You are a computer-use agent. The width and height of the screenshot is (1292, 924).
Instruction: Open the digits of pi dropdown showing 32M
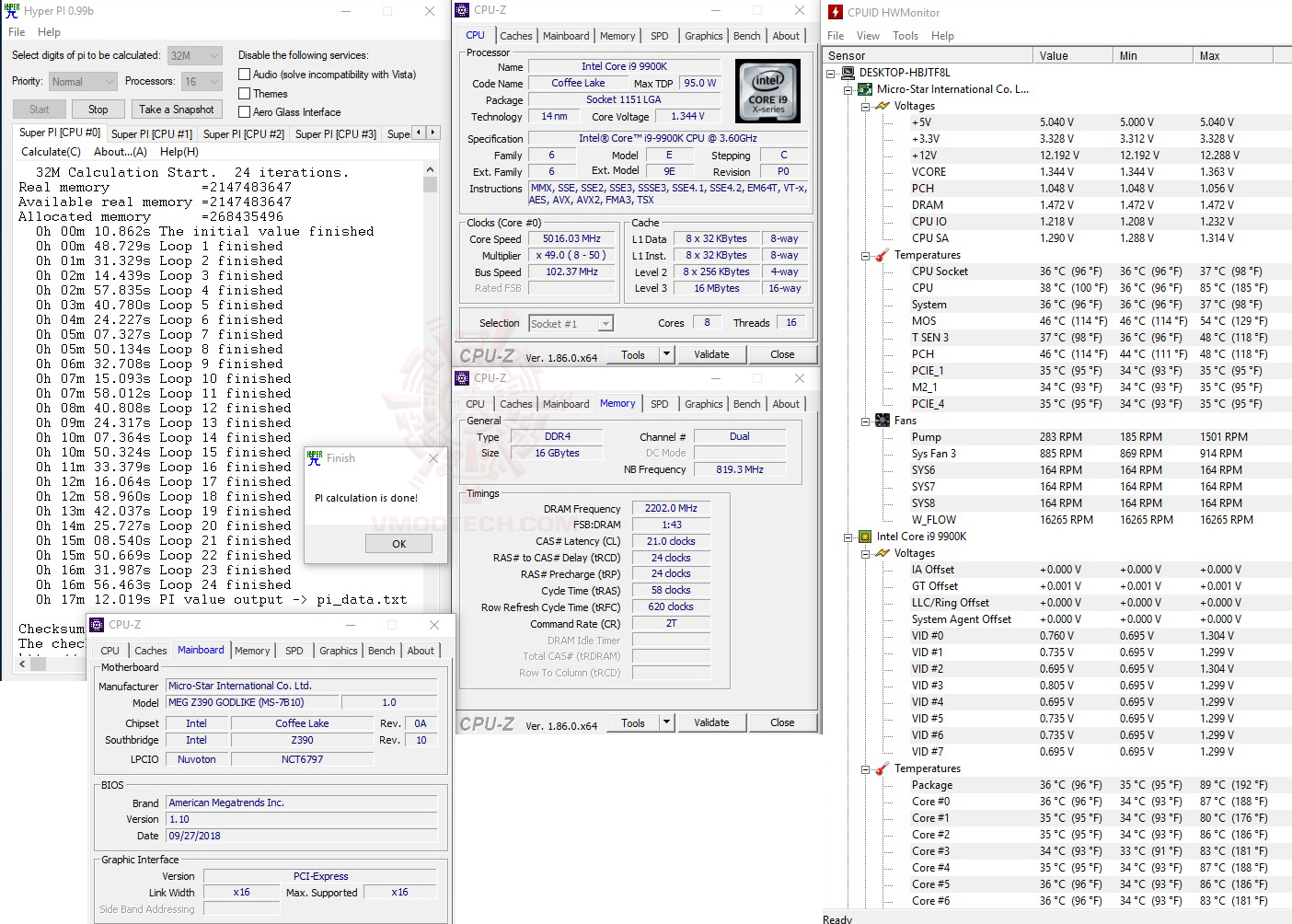(214, 54)
